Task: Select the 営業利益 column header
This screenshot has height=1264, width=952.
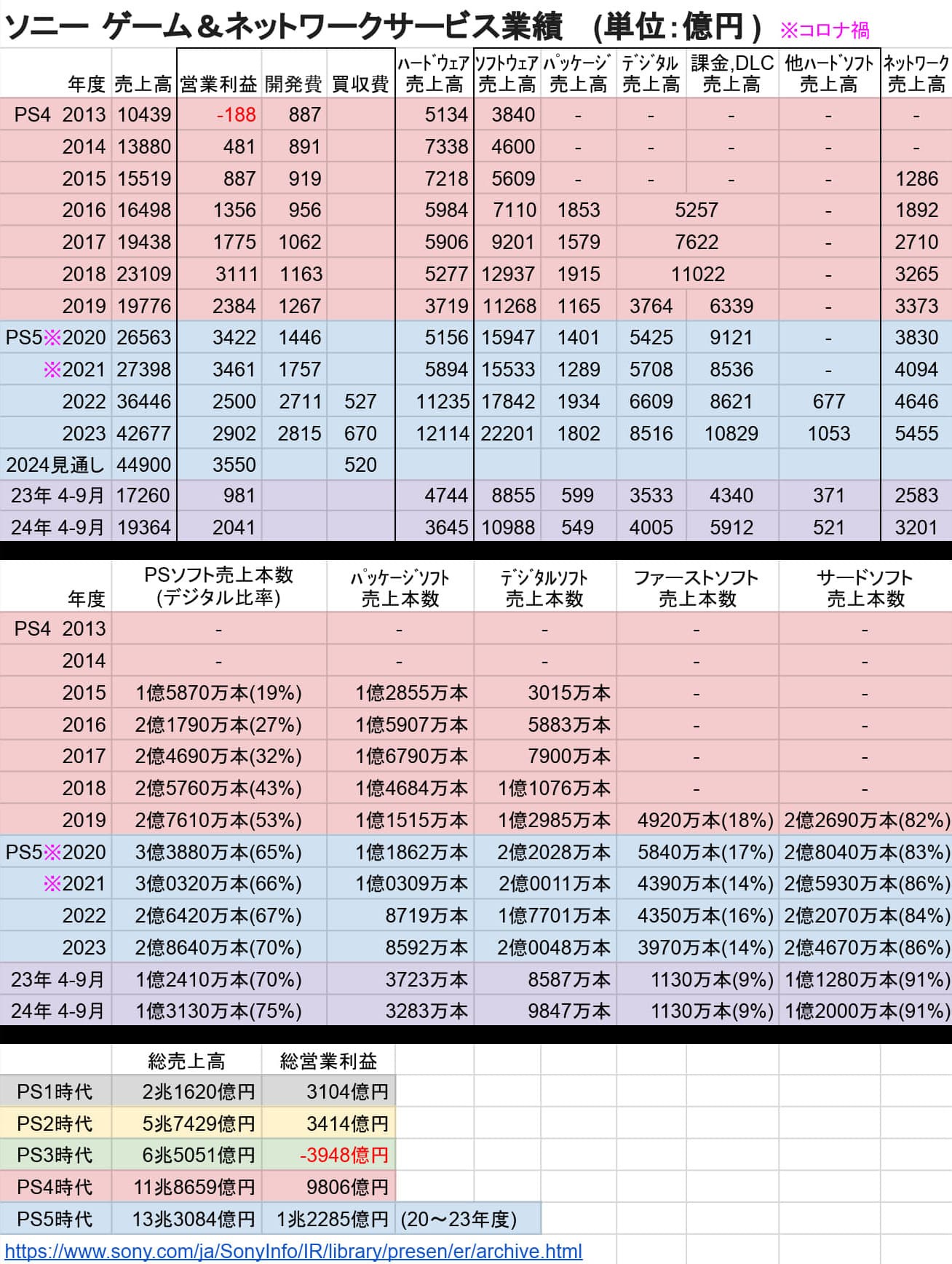Action: coord(218,84)
